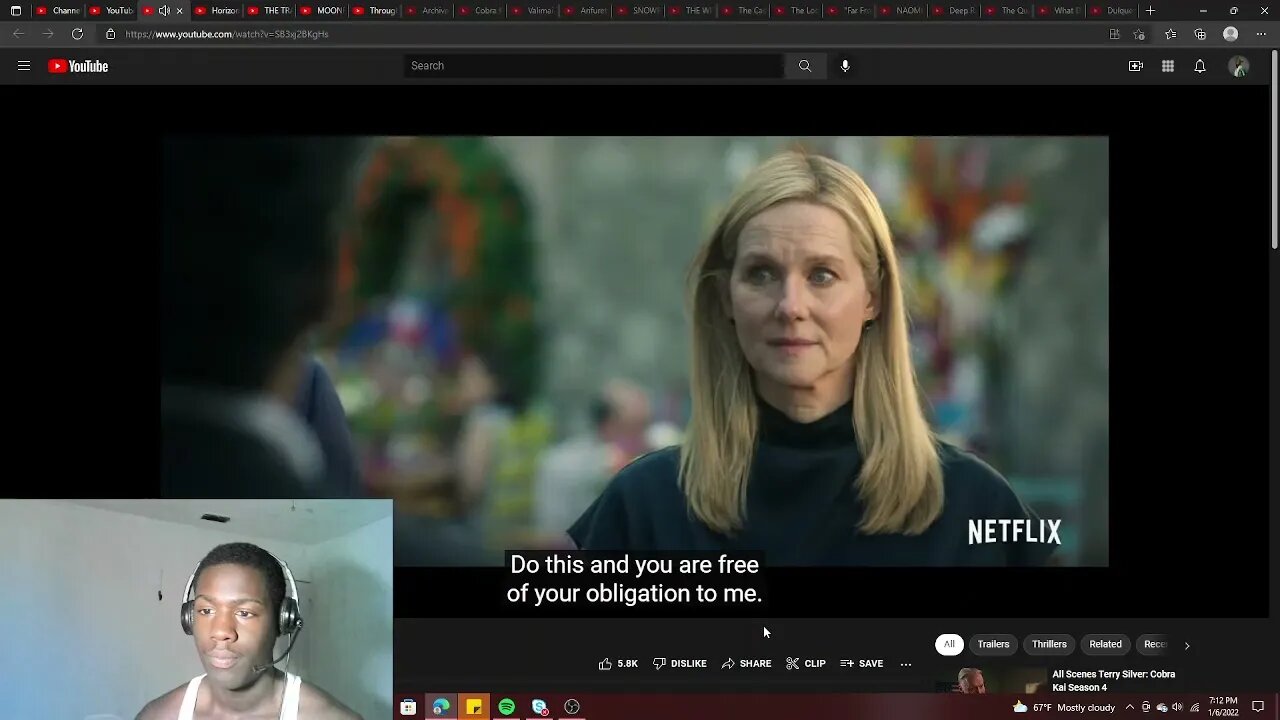Open Spotify from the taskbar
The width and height of the screenshot is (1280, 720).
coord(507,707)
